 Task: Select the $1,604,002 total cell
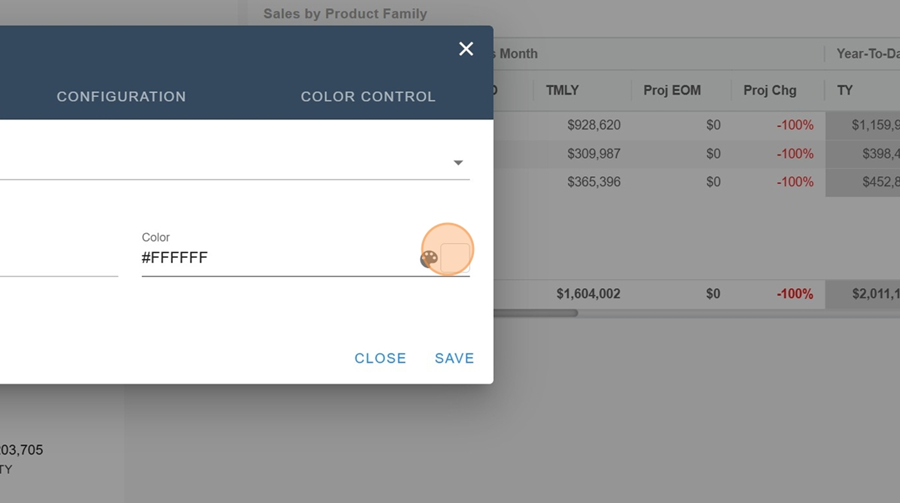[x=588, y=294]
